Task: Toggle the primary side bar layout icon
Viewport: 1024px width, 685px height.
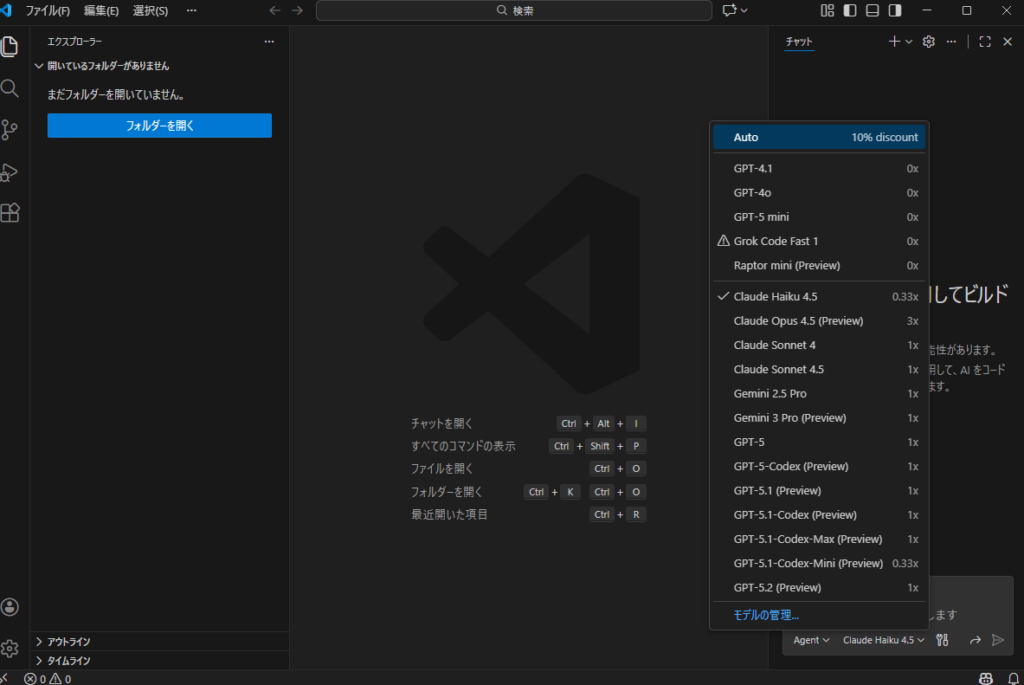Action: [850, 11]
